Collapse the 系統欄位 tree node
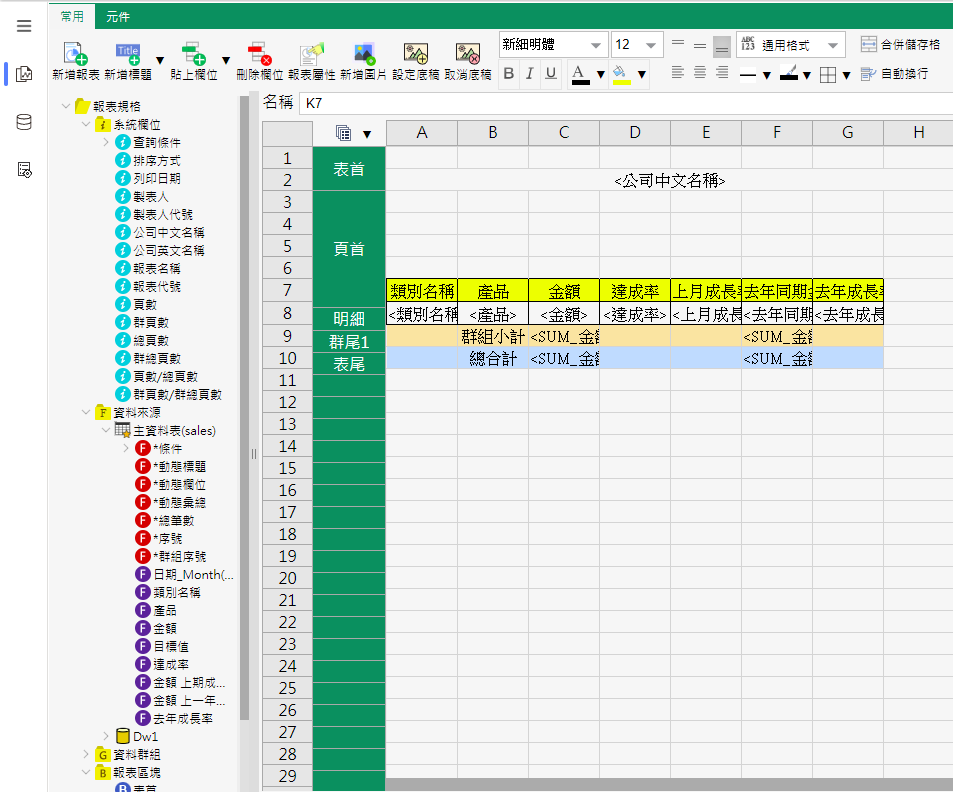The width and height of the screenshot is (953, 792). pyautogui.click(x=86, y=124)
